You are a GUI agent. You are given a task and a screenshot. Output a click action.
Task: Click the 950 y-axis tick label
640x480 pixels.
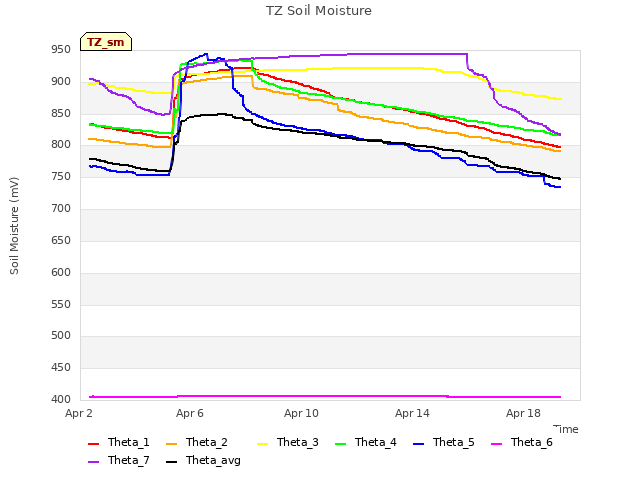point(61,50)
